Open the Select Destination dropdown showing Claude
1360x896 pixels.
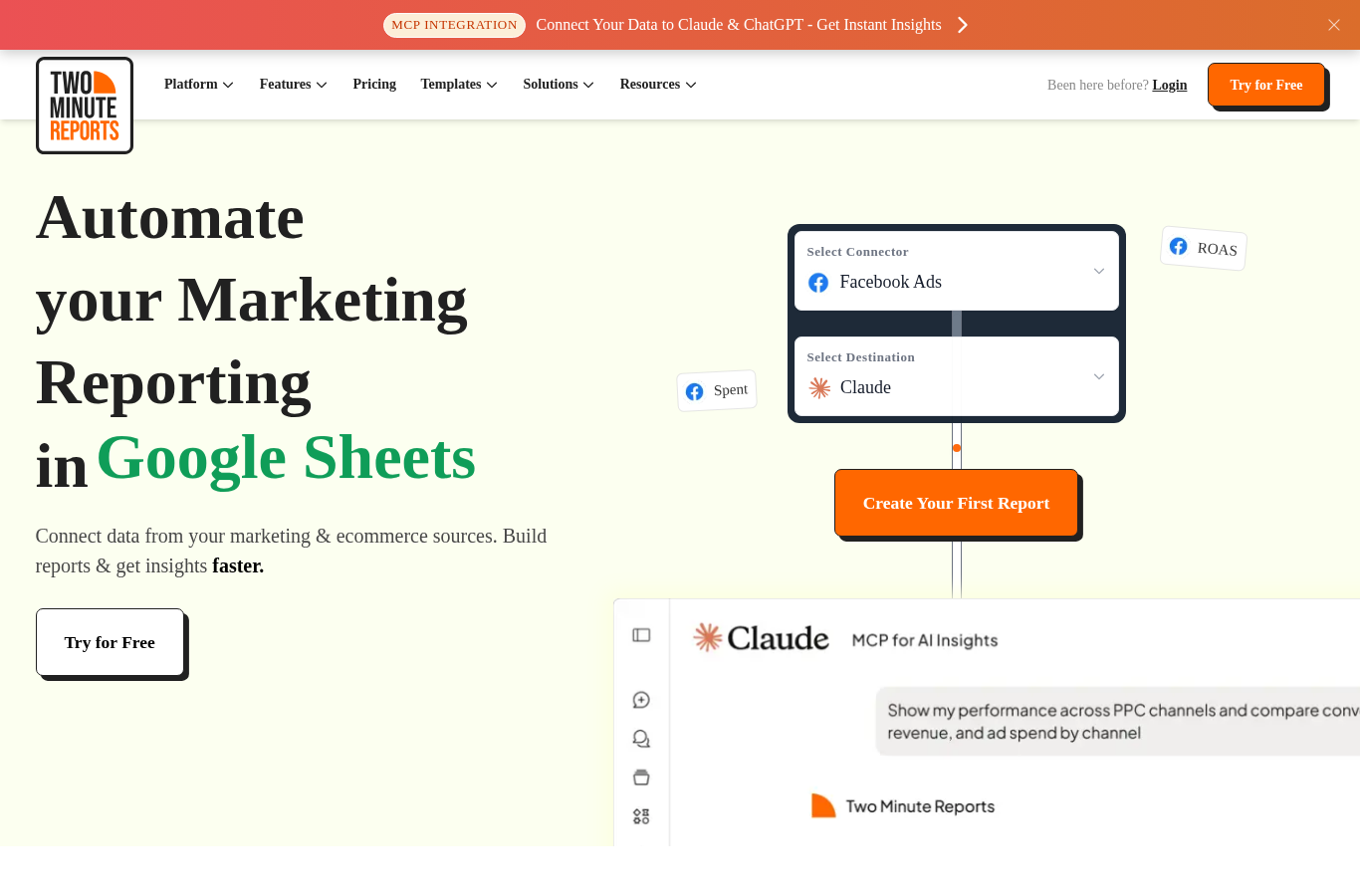point(957,376)
